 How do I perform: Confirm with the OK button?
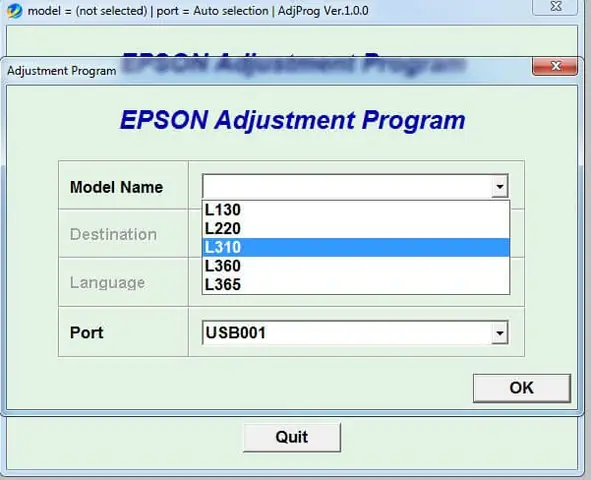(x=522, y=388)
